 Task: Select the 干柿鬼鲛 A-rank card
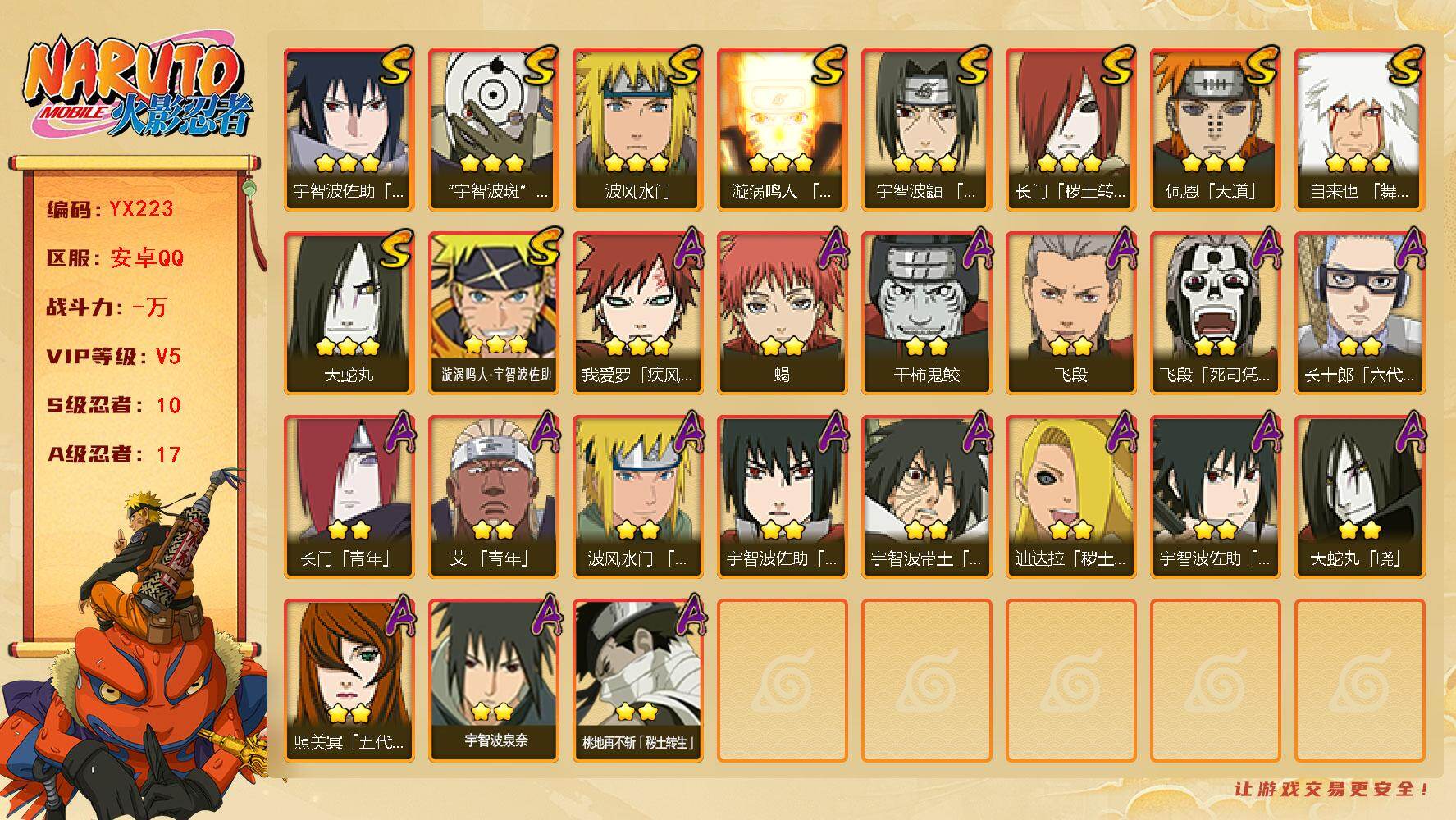(926, 313)
